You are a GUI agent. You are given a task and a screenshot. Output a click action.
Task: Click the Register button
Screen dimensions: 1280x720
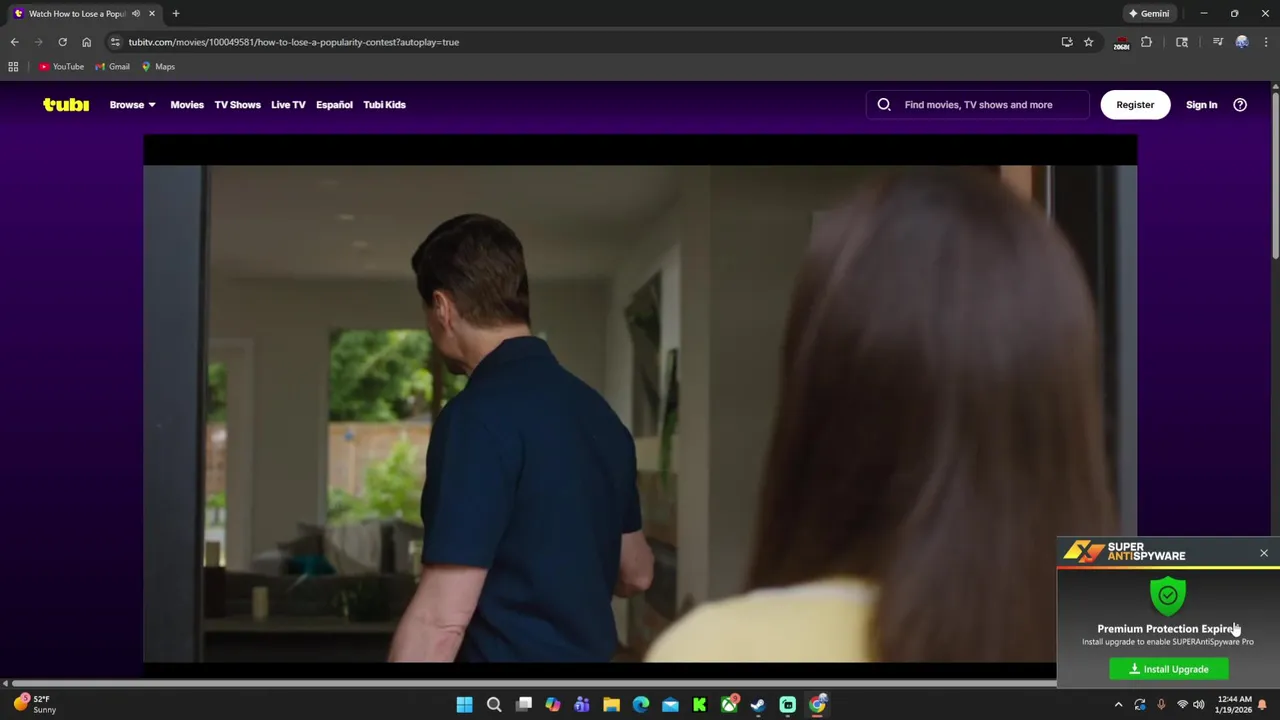pos(1135,104)
